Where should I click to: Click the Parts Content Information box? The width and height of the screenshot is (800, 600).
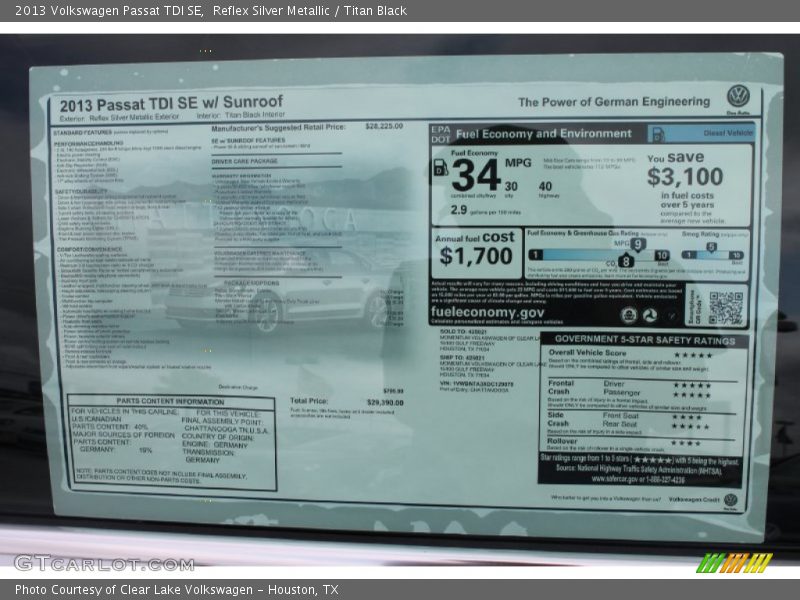[171, 442]
